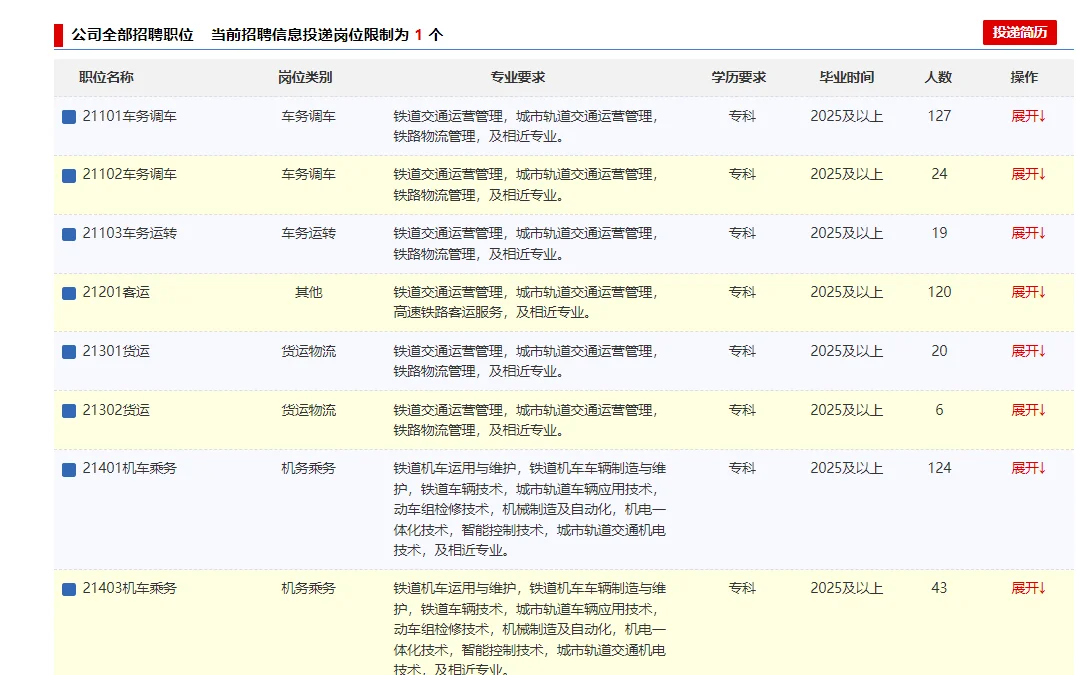Select the checkbox for 21301货运
The width and height of the screenshot is (1076, 675).
coord(67,352)
